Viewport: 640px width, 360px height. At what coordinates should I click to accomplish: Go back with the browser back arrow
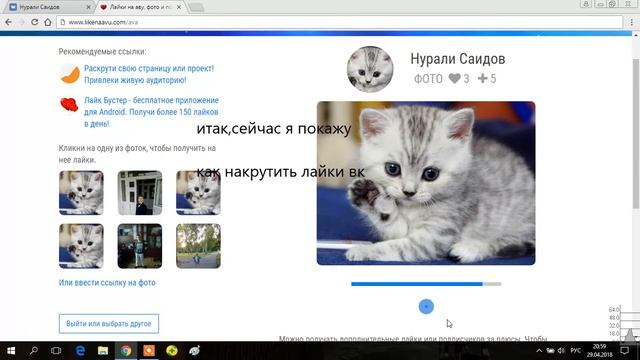[9, 22]
